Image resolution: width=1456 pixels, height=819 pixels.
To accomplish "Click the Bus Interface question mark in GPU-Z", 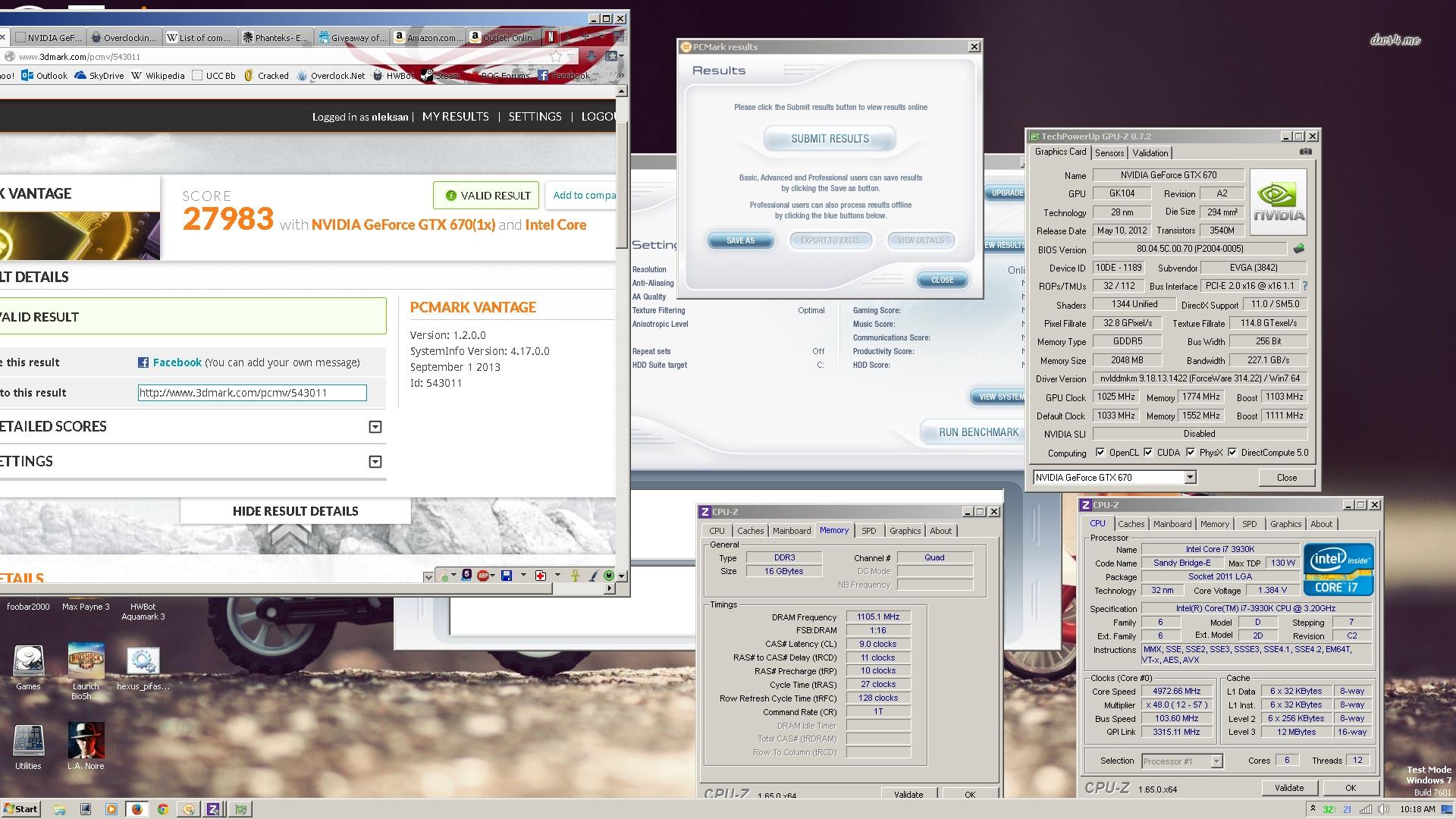I will (1305, 286).
